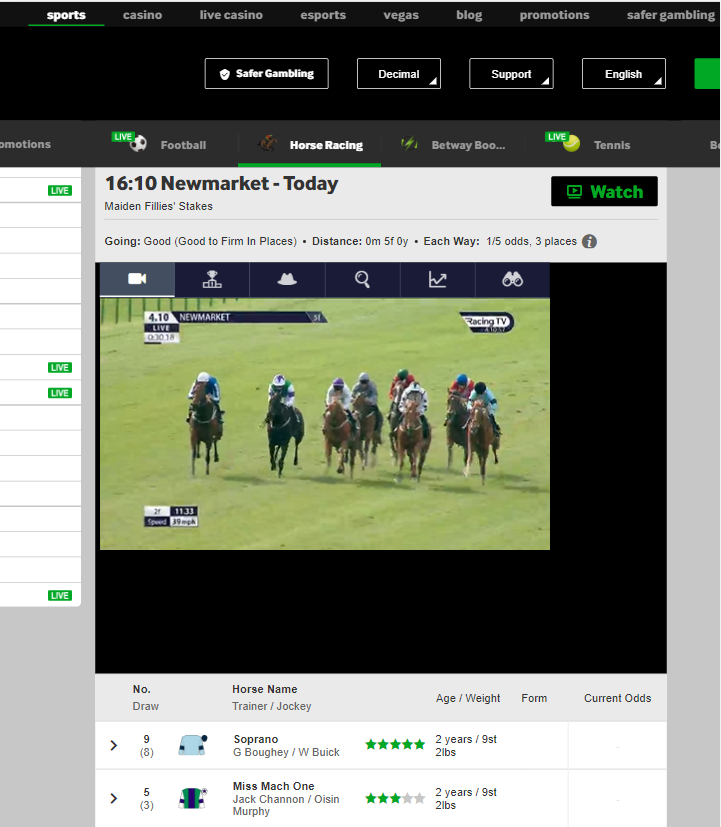Click the Betway Boosts lightning icon
721x827 pixels.
click(409, 143)
